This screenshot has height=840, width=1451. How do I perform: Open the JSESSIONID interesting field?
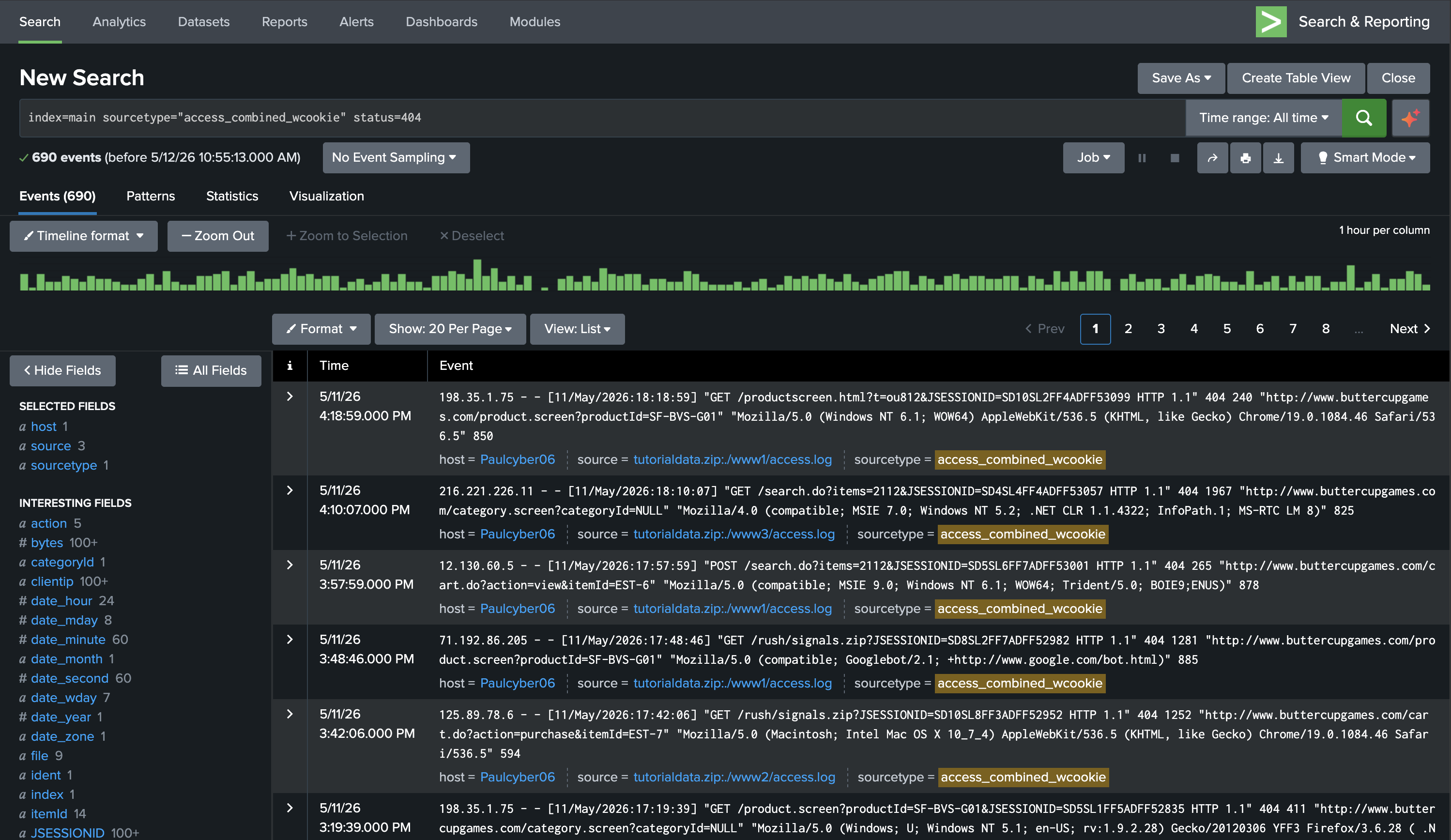(67, 833)
